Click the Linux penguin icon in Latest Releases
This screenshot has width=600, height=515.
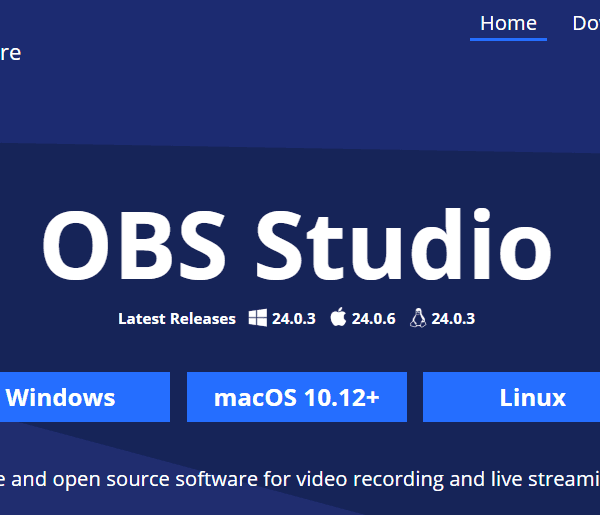pos(418,318)
